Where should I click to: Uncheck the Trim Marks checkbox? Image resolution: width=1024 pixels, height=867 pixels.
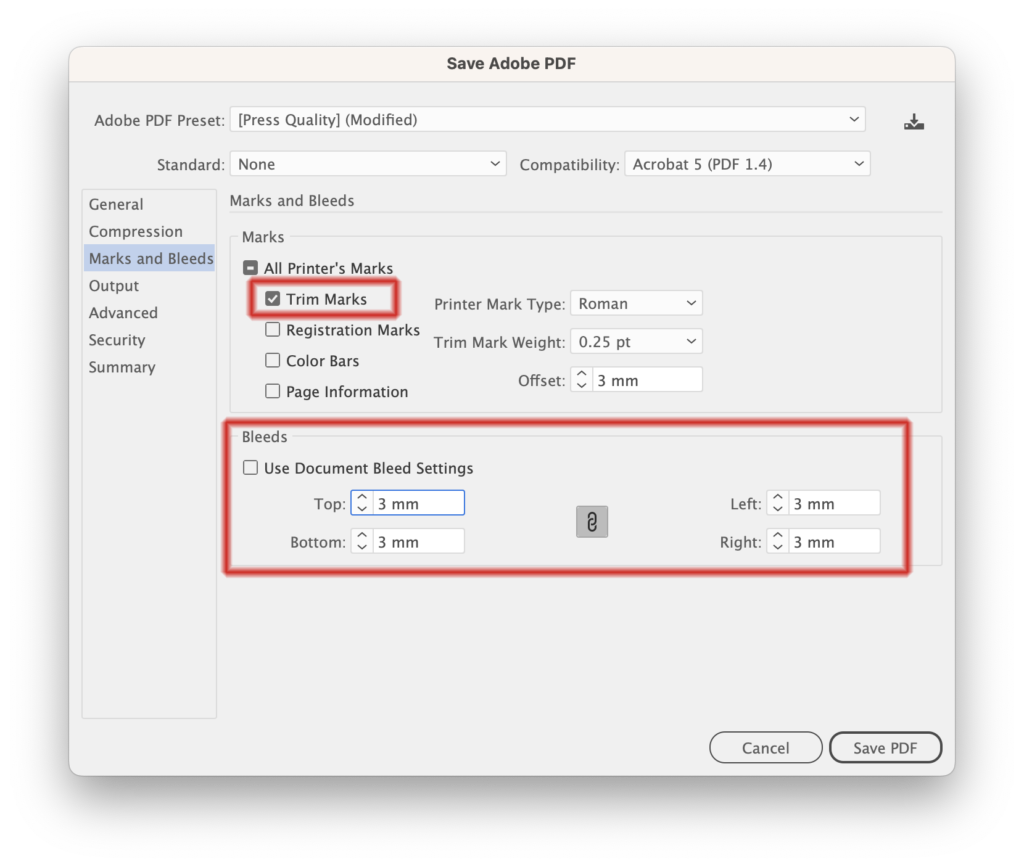[272, 299]
